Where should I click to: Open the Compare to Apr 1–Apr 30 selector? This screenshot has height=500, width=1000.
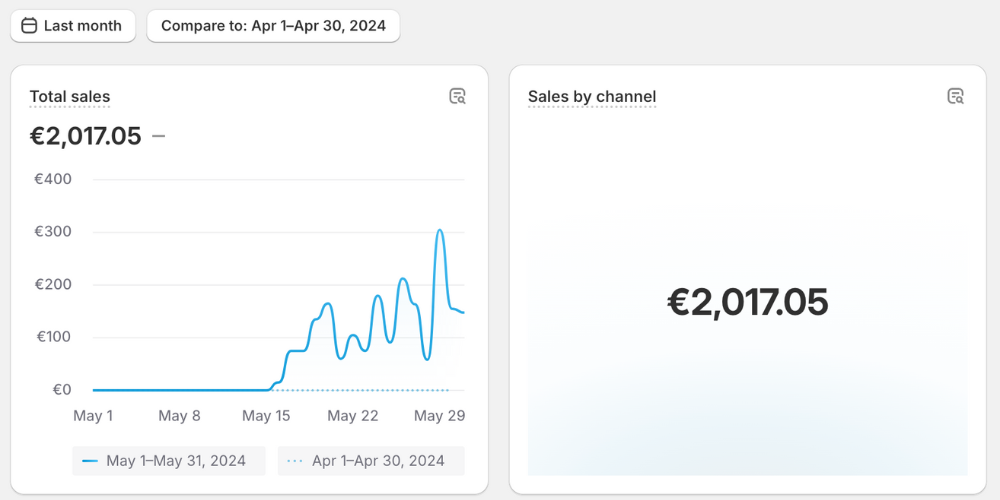pyautogui.click(x=274, y=26)
